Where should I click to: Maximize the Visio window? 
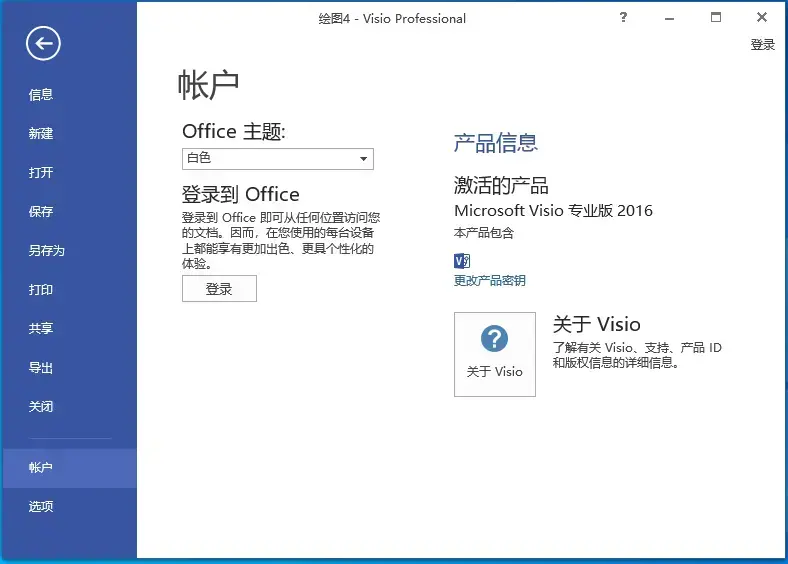(x=716, y=18)
